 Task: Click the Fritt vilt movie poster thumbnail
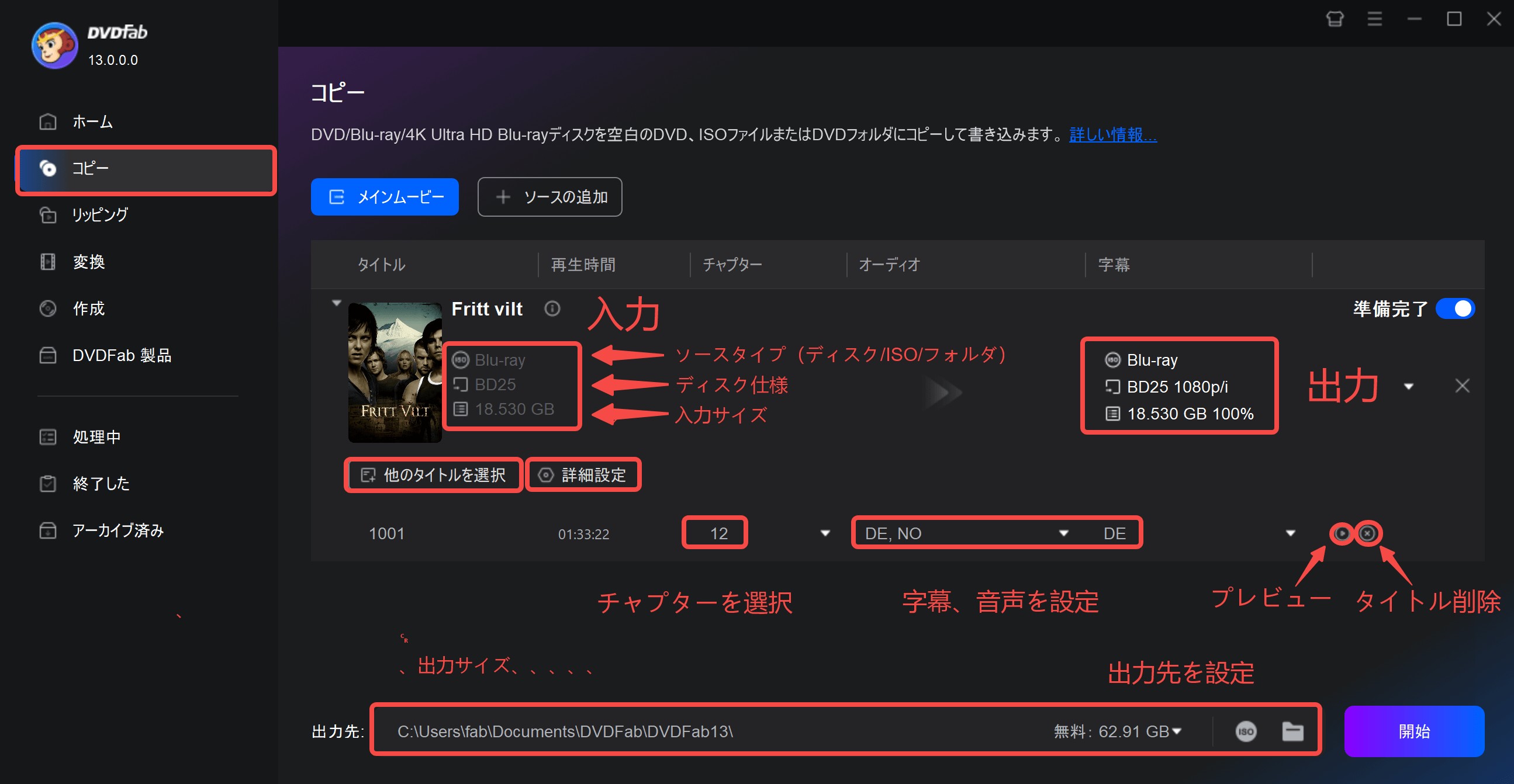[x=395, y=372]
